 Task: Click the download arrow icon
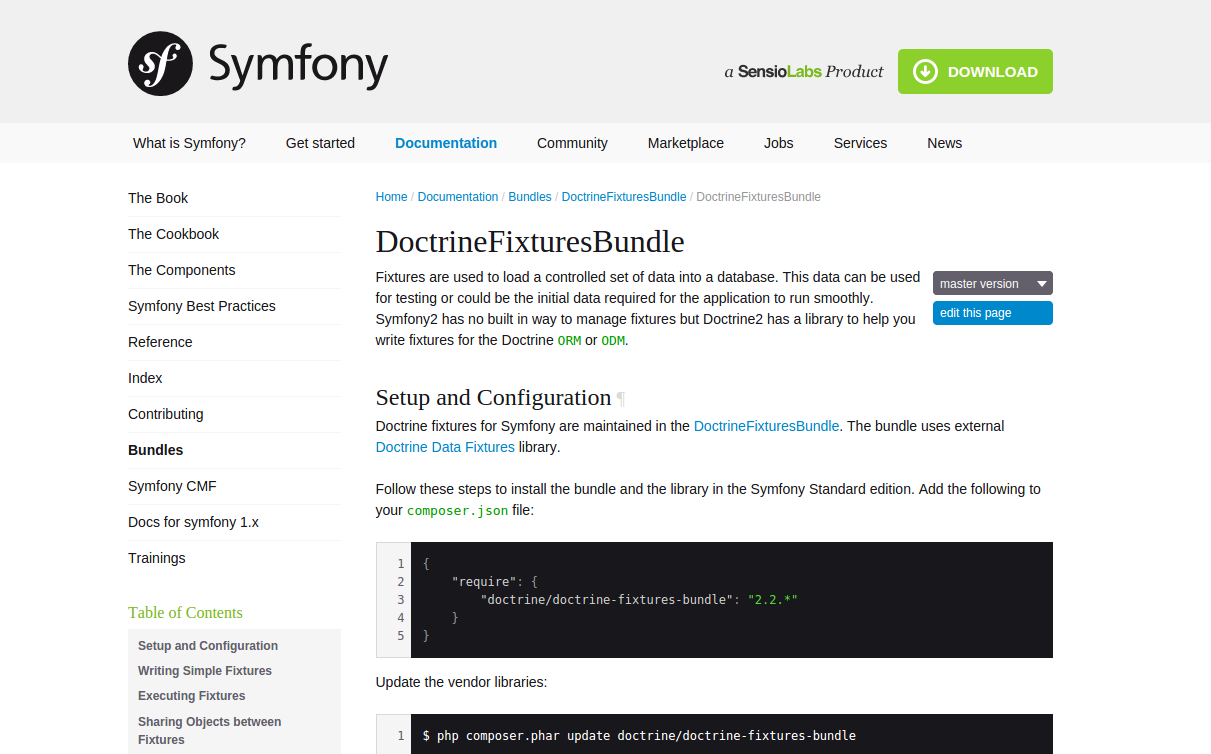925,72
